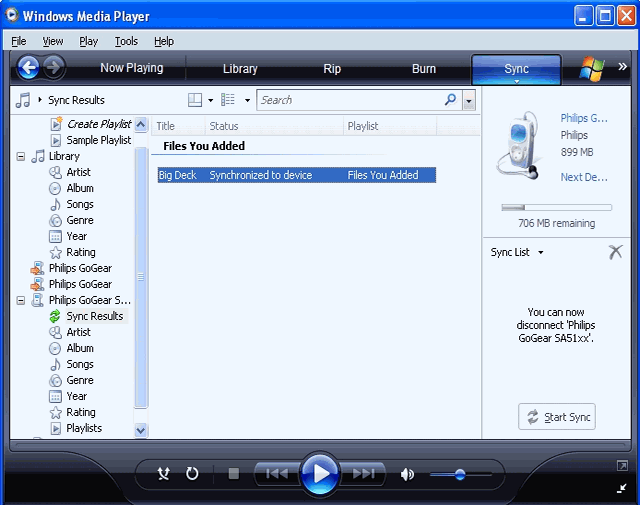Switch to the Burn tab

[x=424, y=69]
